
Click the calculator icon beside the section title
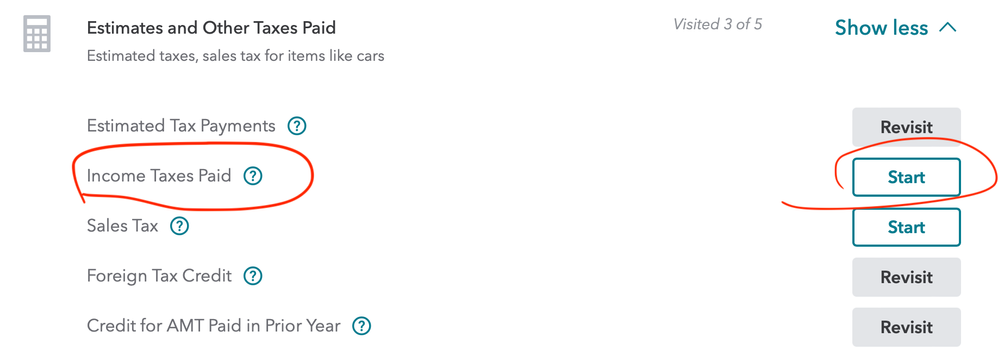pos(36,34)
